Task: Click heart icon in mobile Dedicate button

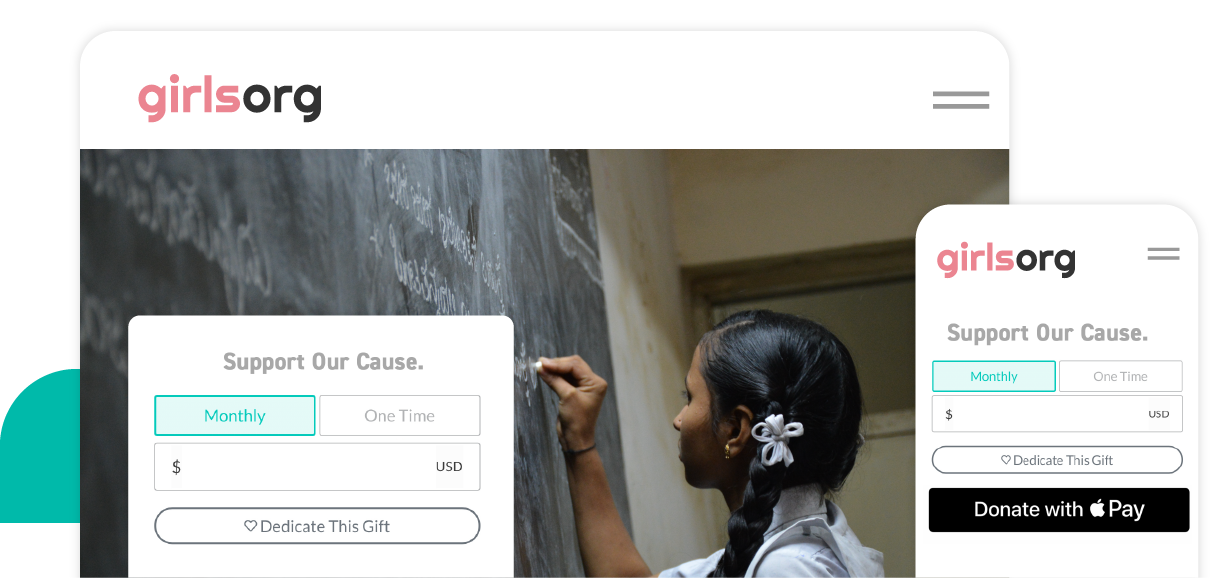Action: 1006,460
